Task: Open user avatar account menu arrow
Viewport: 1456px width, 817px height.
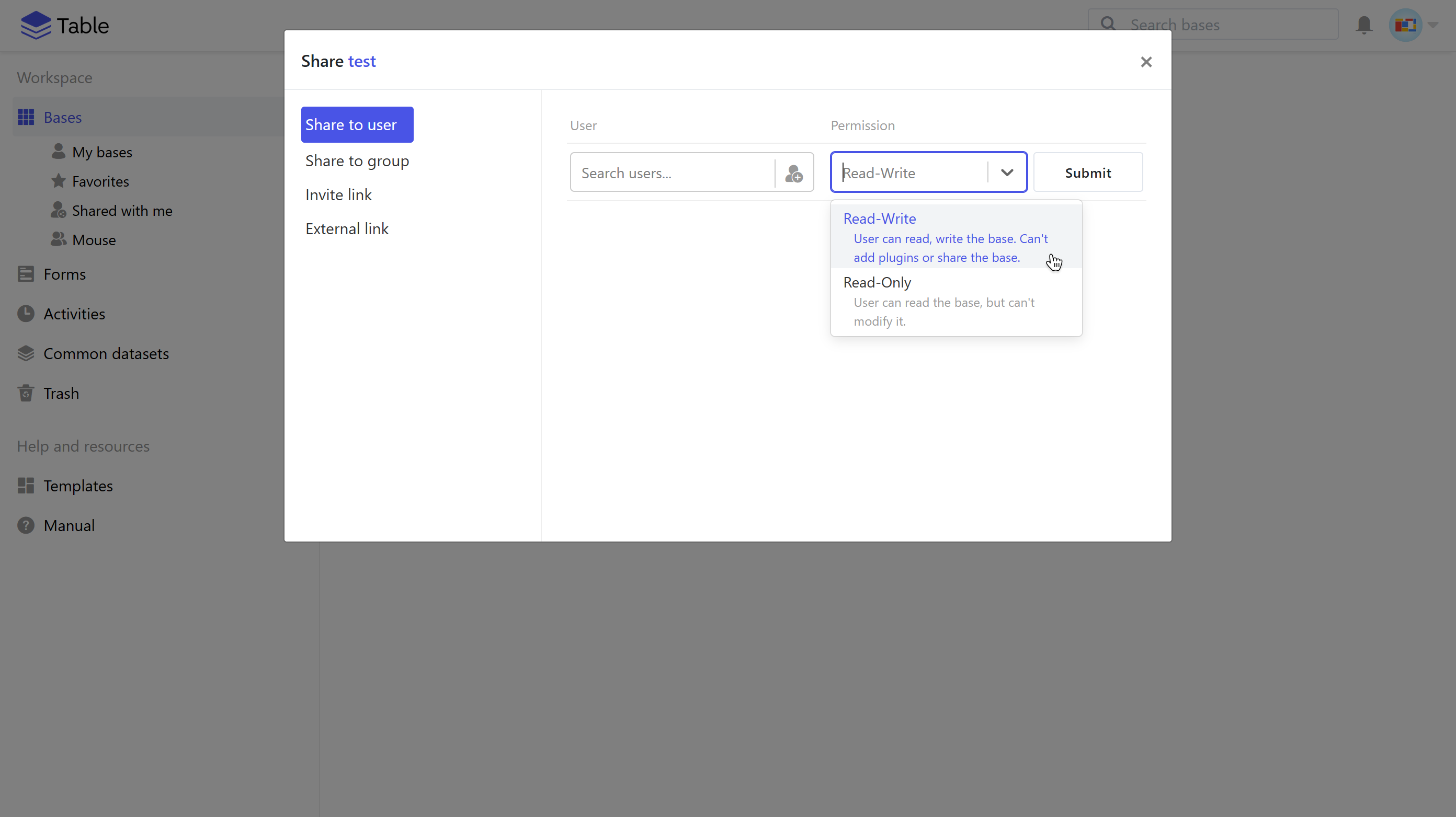Action: point(1432,25)
